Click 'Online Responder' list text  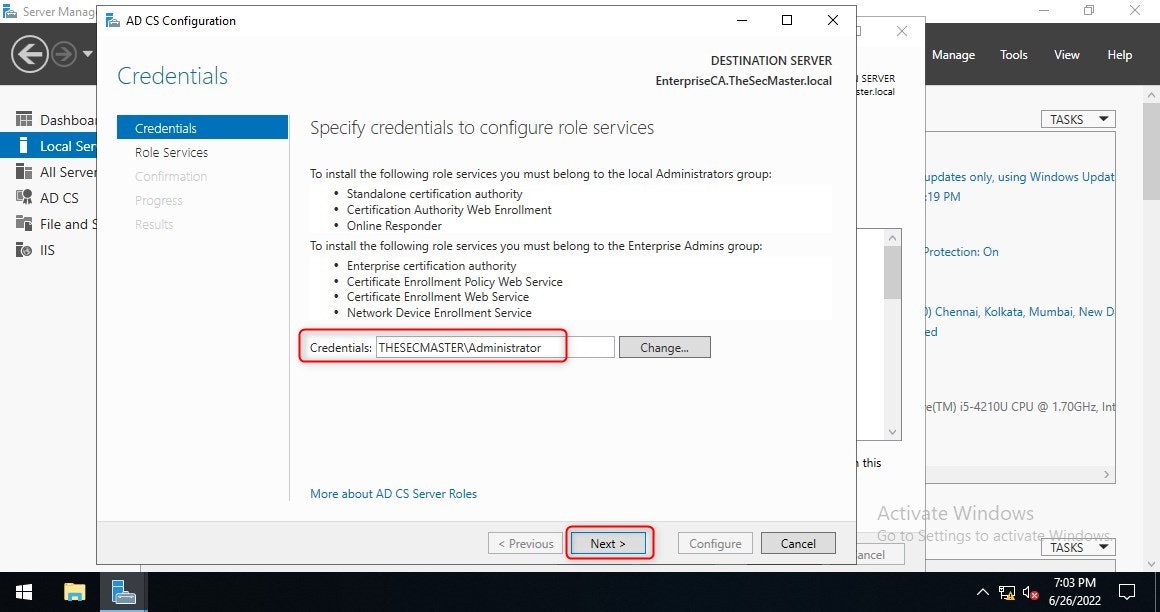click(394, 226)
